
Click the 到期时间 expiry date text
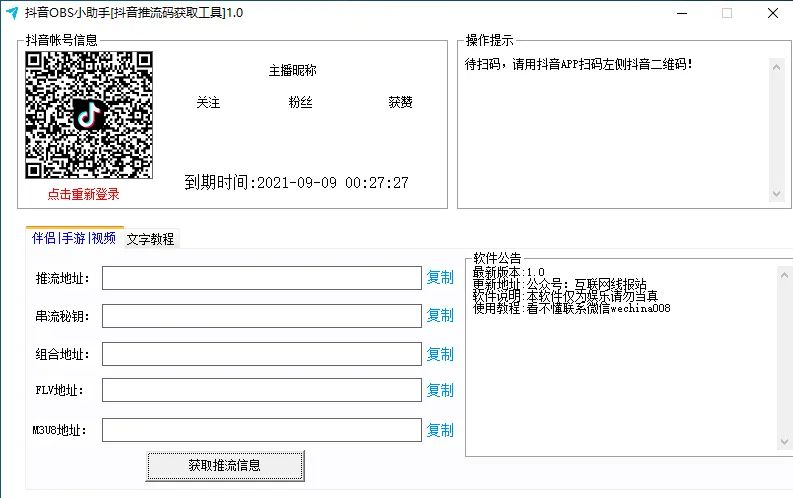tap(296, 183)
